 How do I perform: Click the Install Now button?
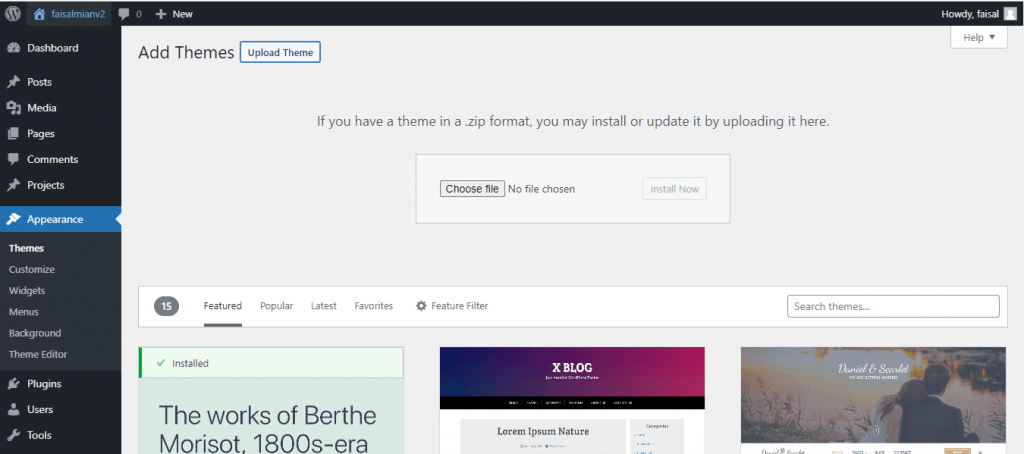[x=675, y=189]
